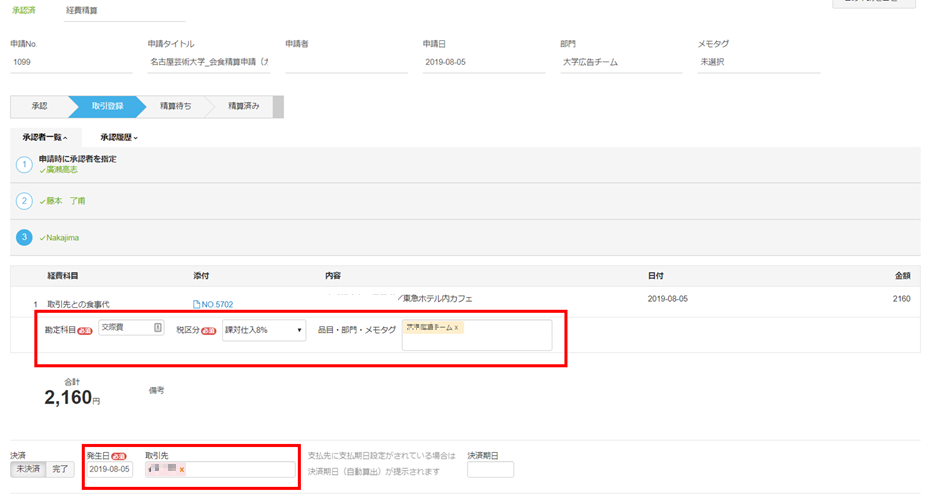Screen dimensions: 928x499
Task: Click the メモタグ value 未選択
Action: pyautogui.click(x=712, y=62)
